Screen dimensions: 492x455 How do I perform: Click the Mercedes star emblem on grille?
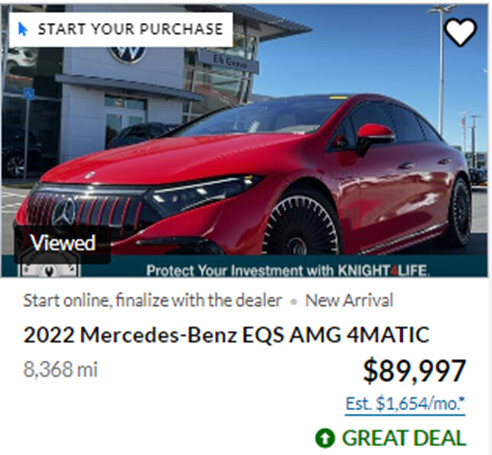pyautogui.click(x=63, y=212)
